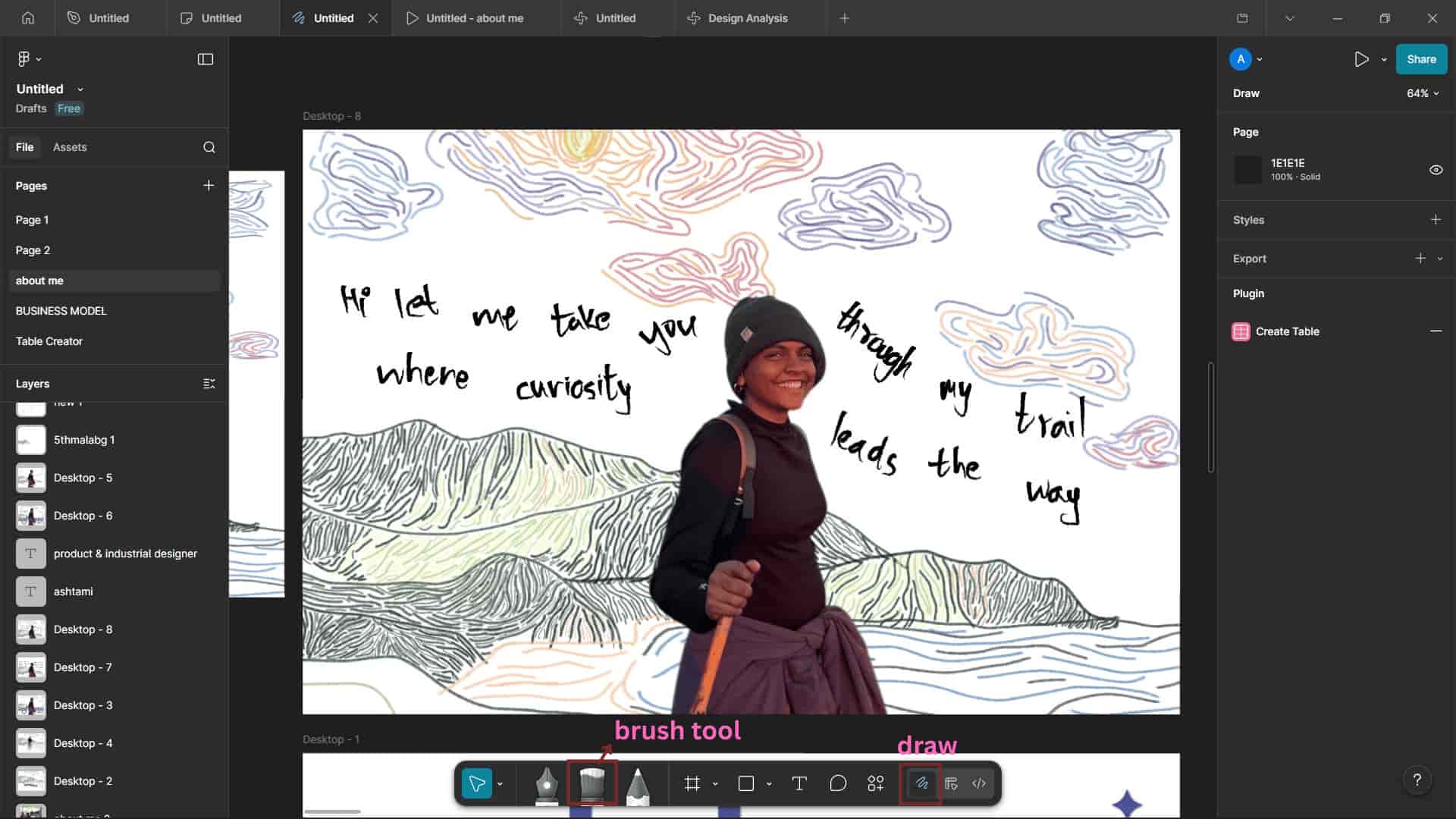This screenshot has height=819, width=1456.
Task: Open Rectangle shape tools dropdown arrow
Action: pyautogui.click(x=769, y=784)
